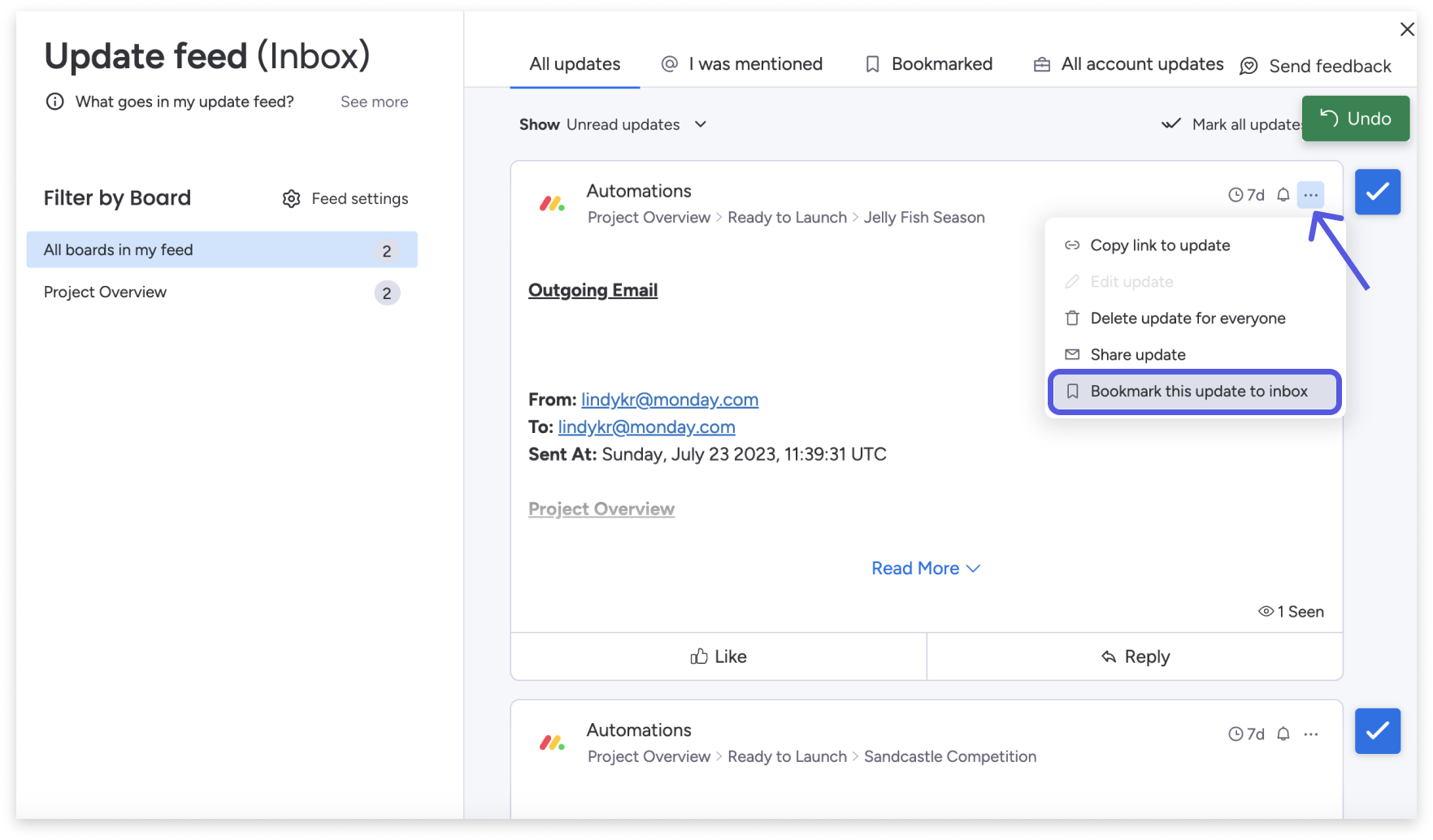Open the From email link lindykr@monday.com
1433x840 pixels.
pyautogui.click(x=670, y=400)
